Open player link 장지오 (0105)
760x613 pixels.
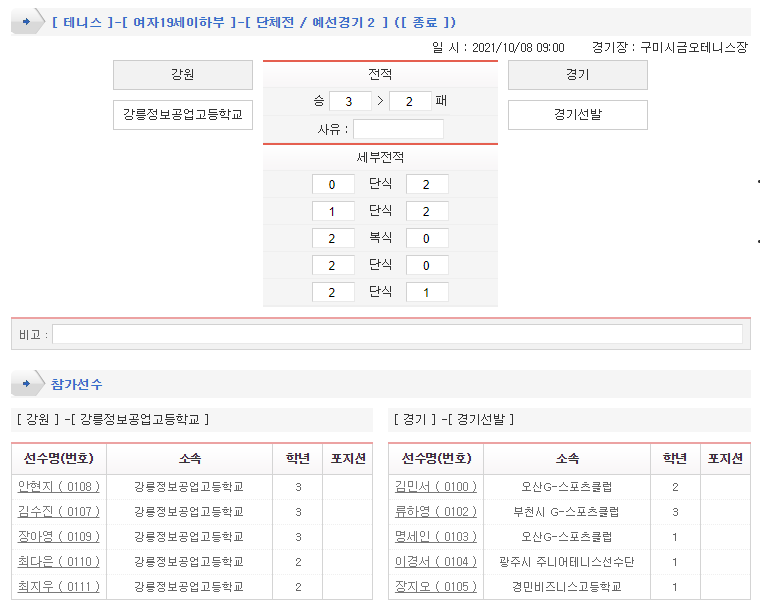[x=436, y=586]
